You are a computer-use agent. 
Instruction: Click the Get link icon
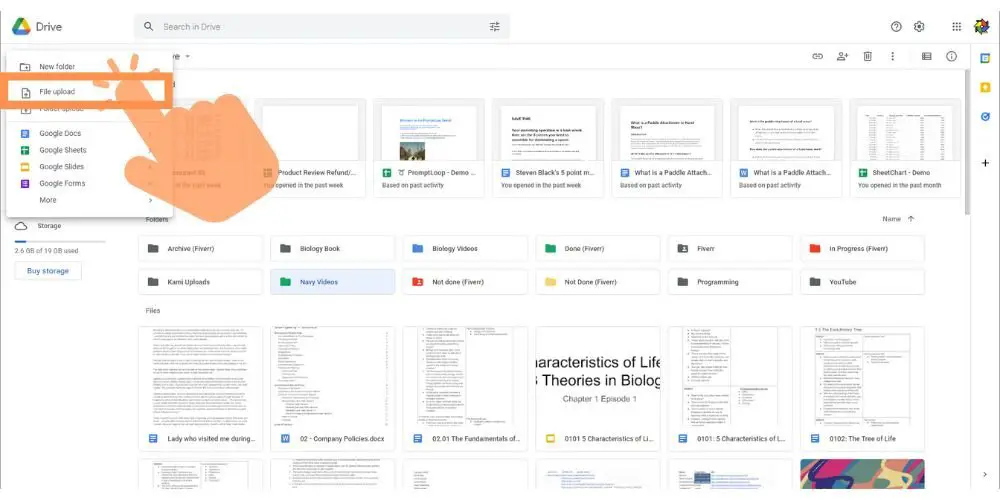click(817, 56)
